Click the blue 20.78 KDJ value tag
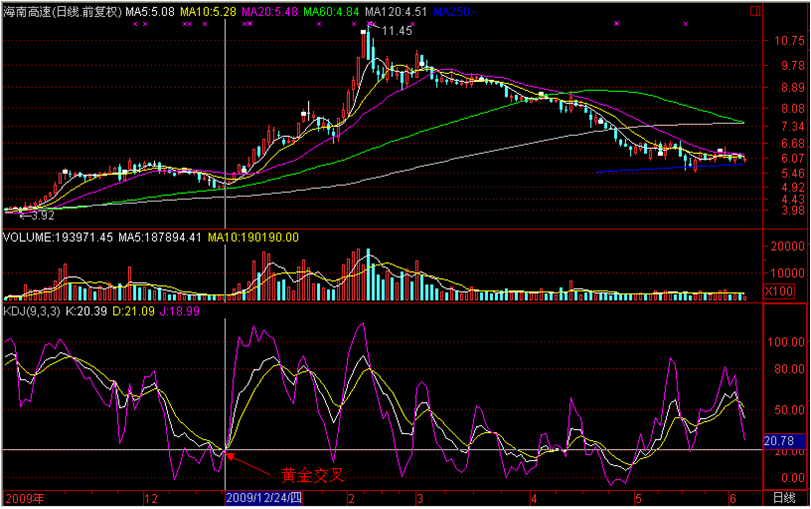The image size is (811, 509). (780, 440)
